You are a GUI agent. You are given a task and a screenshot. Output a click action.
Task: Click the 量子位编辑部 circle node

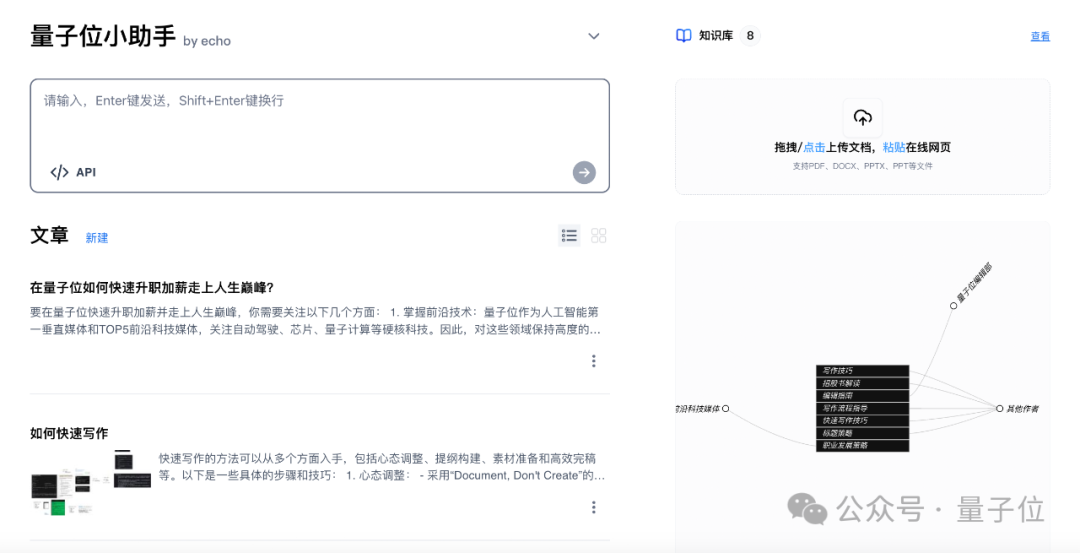click(953, 305)
